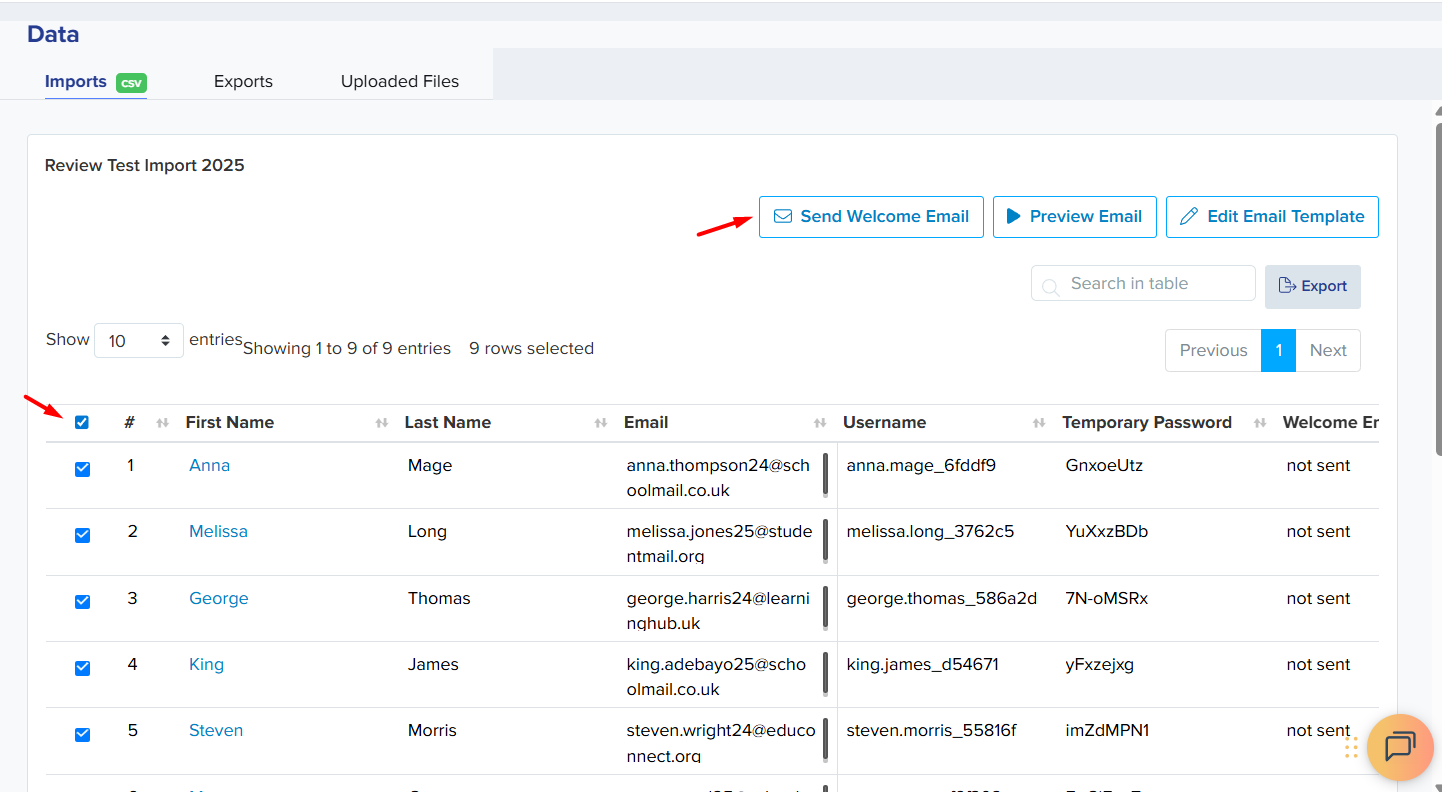Click the green CSV badge on Imports

[131, 83]
